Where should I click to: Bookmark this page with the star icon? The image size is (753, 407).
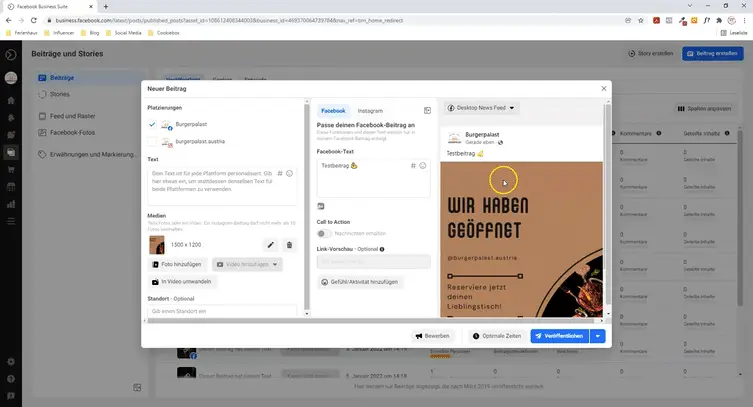[641, 21]
